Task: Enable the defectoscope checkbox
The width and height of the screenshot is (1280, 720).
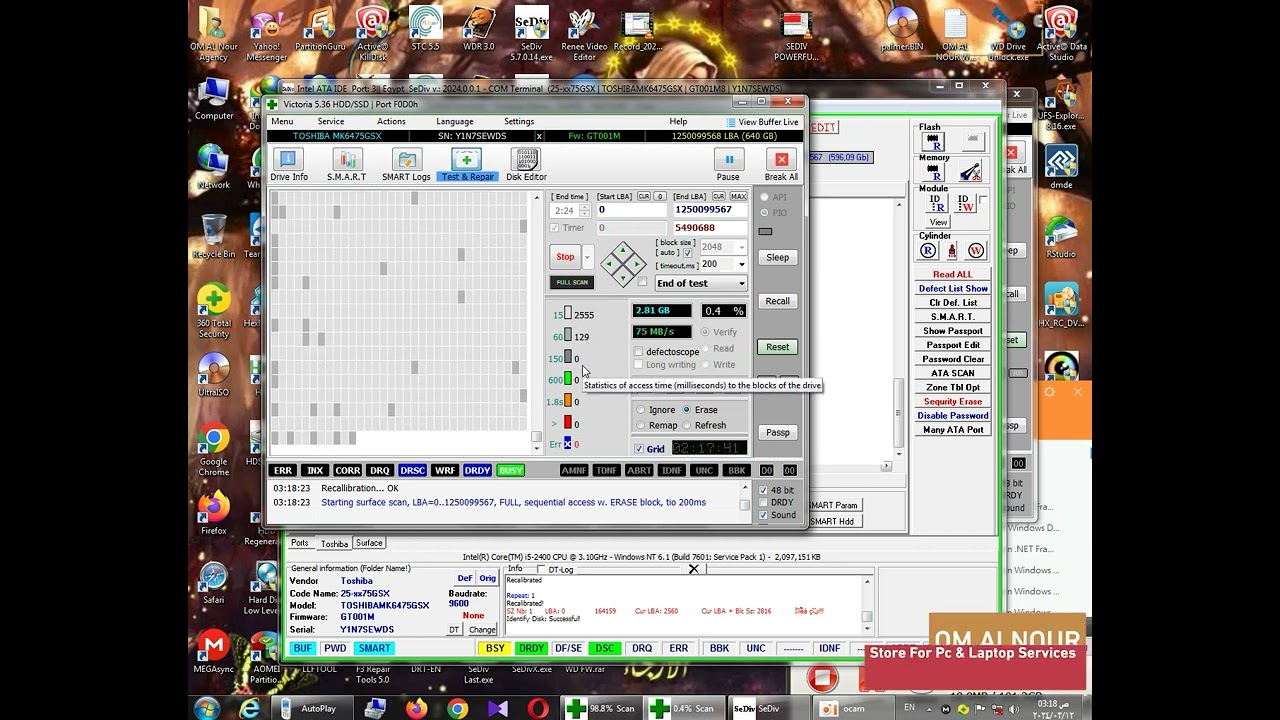Action: (x=639, y=352)
